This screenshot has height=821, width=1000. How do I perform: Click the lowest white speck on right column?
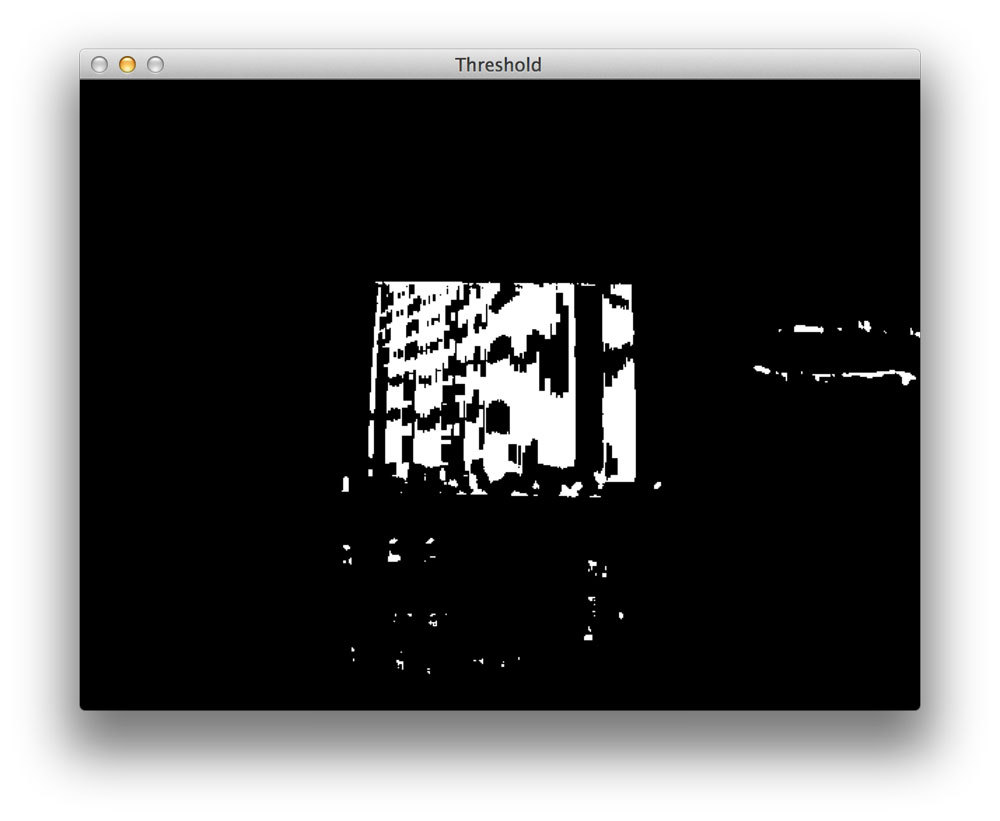[x=588, y=634]
